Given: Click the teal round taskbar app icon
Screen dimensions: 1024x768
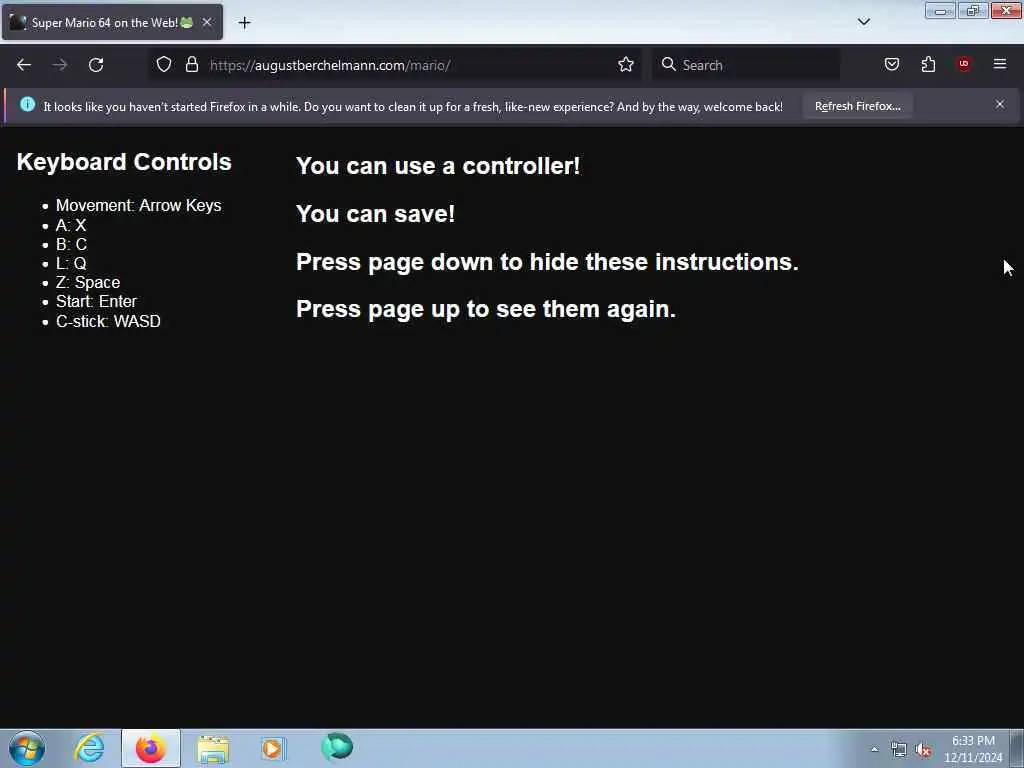Looking at the screenshot, I should pyautogui.click(x=337, y=747).
